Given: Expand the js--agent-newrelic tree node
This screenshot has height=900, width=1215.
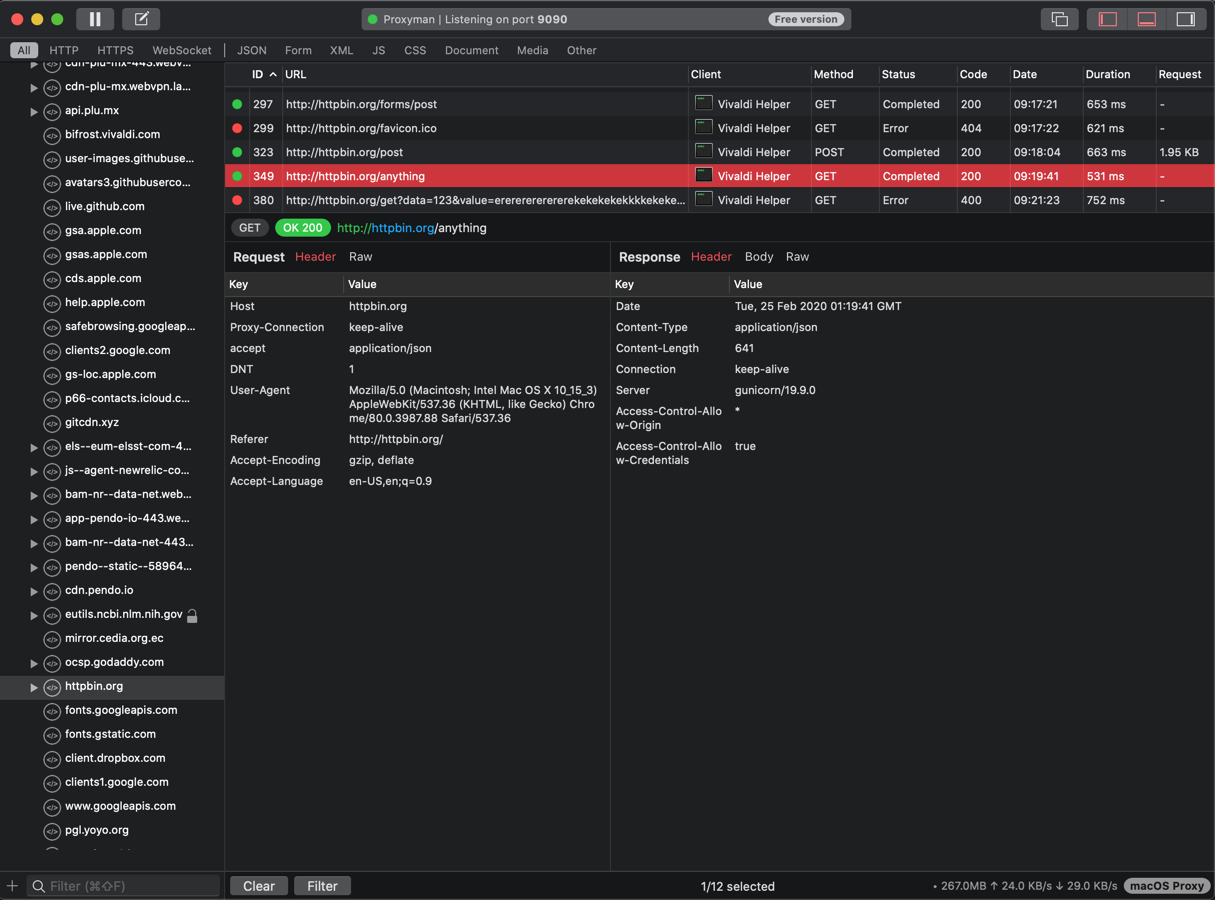Looking at the screenshot, I should pos(34,471).
